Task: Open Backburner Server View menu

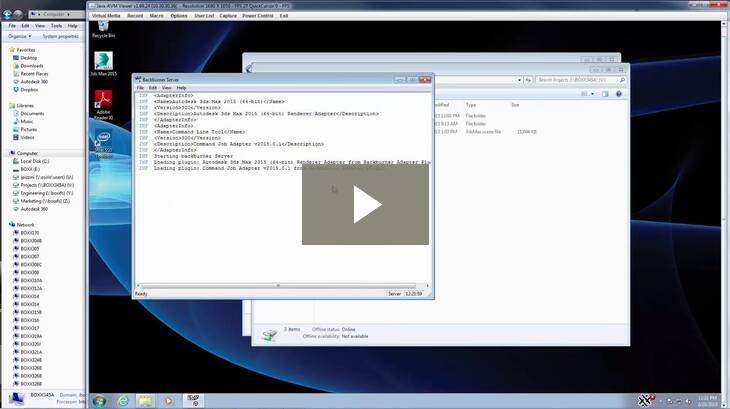Action: click(x=166, y=88)
